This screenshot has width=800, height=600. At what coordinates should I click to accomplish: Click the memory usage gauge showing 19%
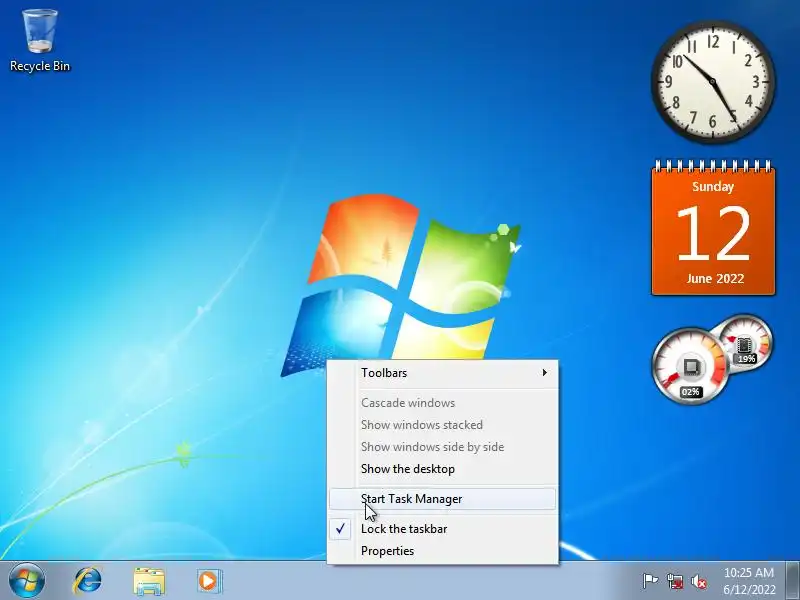coord(745,342)
